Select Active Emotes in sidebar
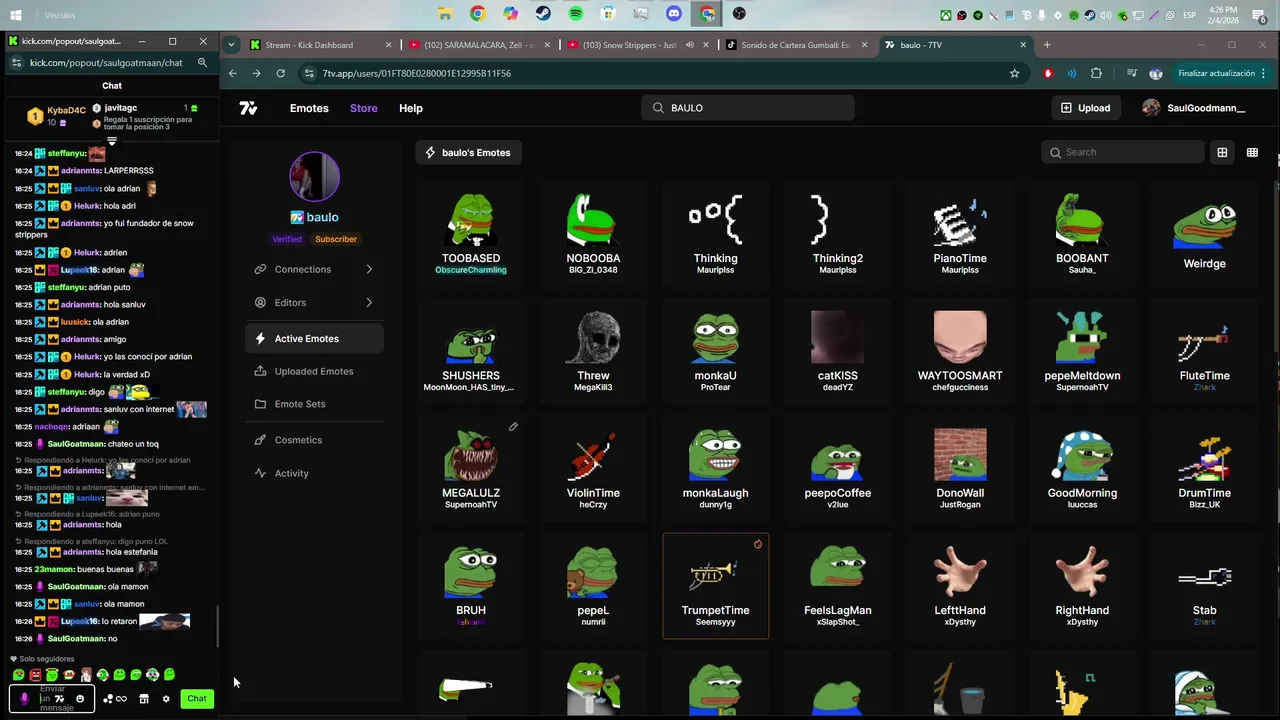Screen dimensions: 1280x720 tap(314, 339)
